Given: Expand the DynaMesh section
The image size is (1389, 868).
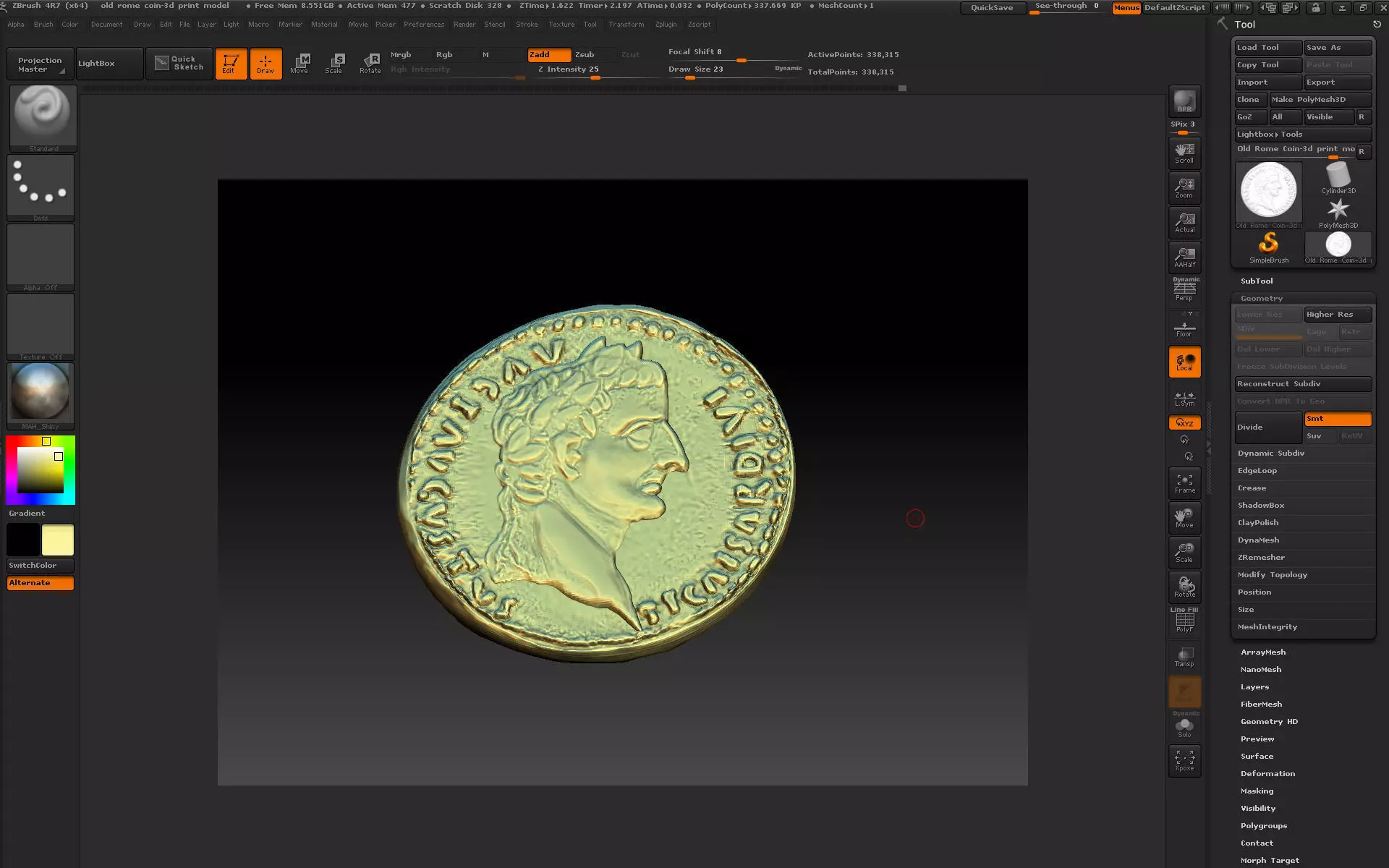Looking at the screenshot, I should [1258, 540].
